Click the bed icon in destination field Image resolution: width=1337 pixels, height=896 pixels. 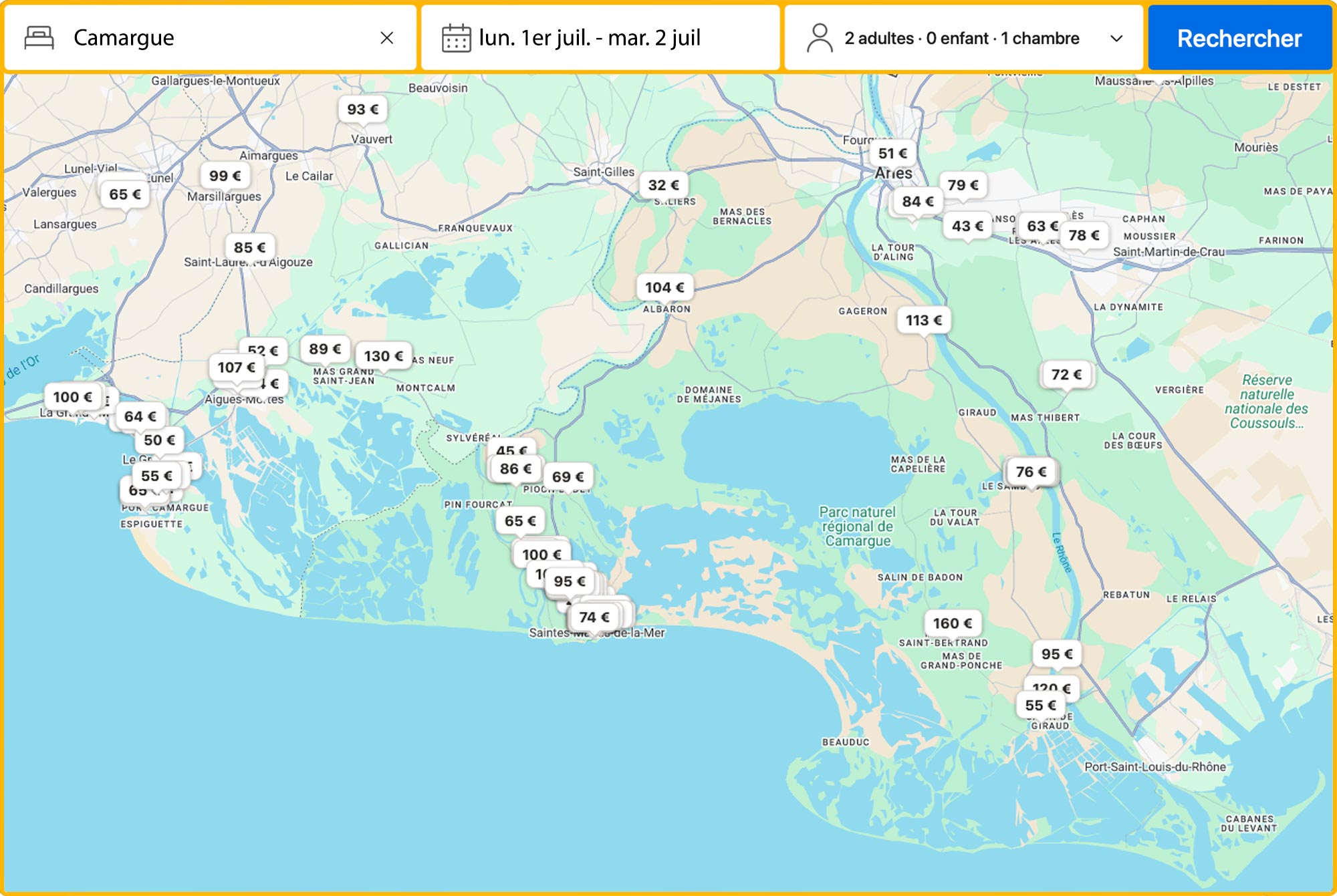click(x=39, y=37)
